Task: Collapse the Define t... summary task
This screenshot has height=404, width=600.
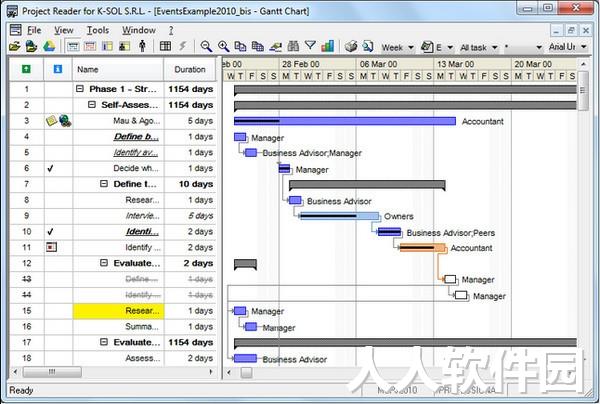Action: pos(104,184)
